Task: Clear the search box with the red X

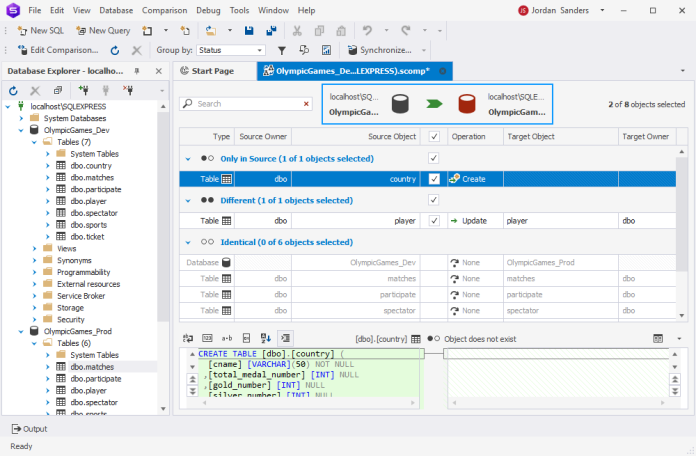Action: [306, 104]
